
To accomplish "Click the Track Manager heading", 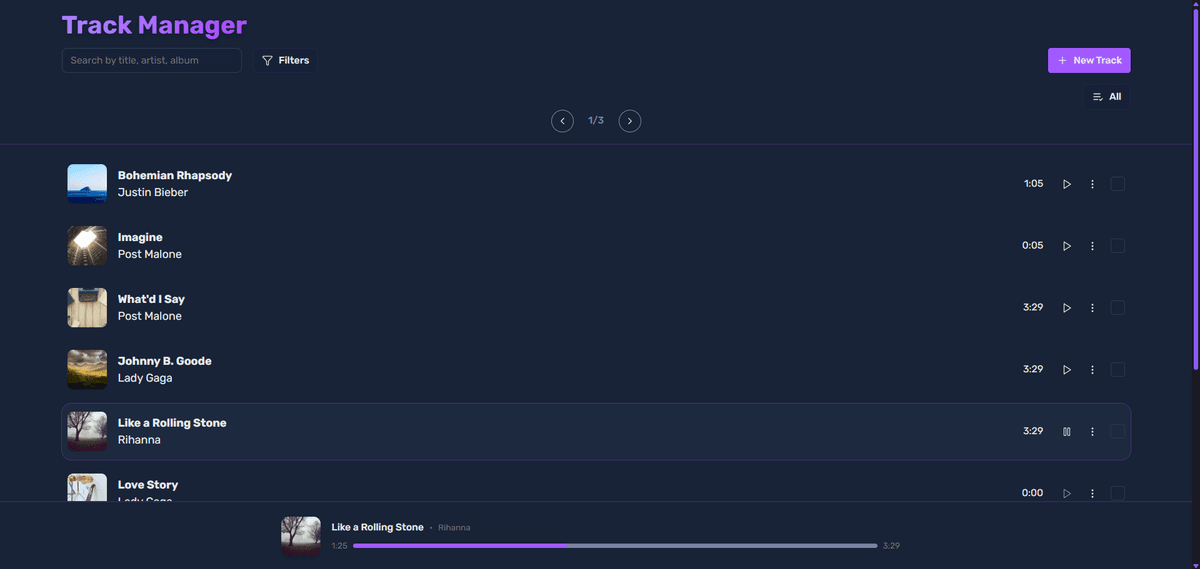I will 154,25.
